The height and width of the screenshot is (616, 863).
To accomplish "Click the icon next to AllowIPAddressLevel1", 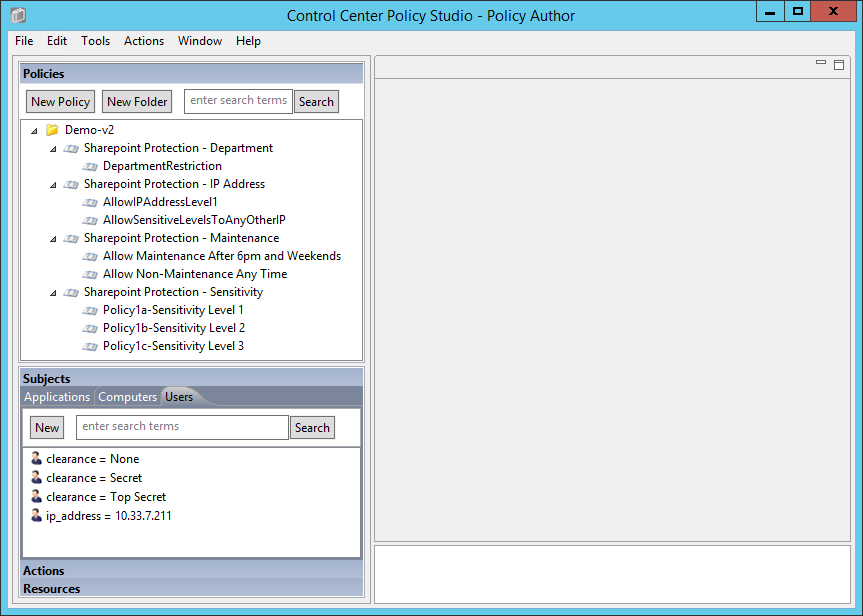I will tap(90, 203).
